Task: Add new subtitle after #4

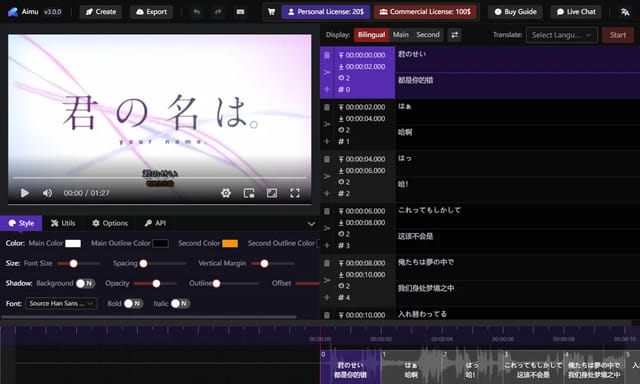Action: pos(327,297)
